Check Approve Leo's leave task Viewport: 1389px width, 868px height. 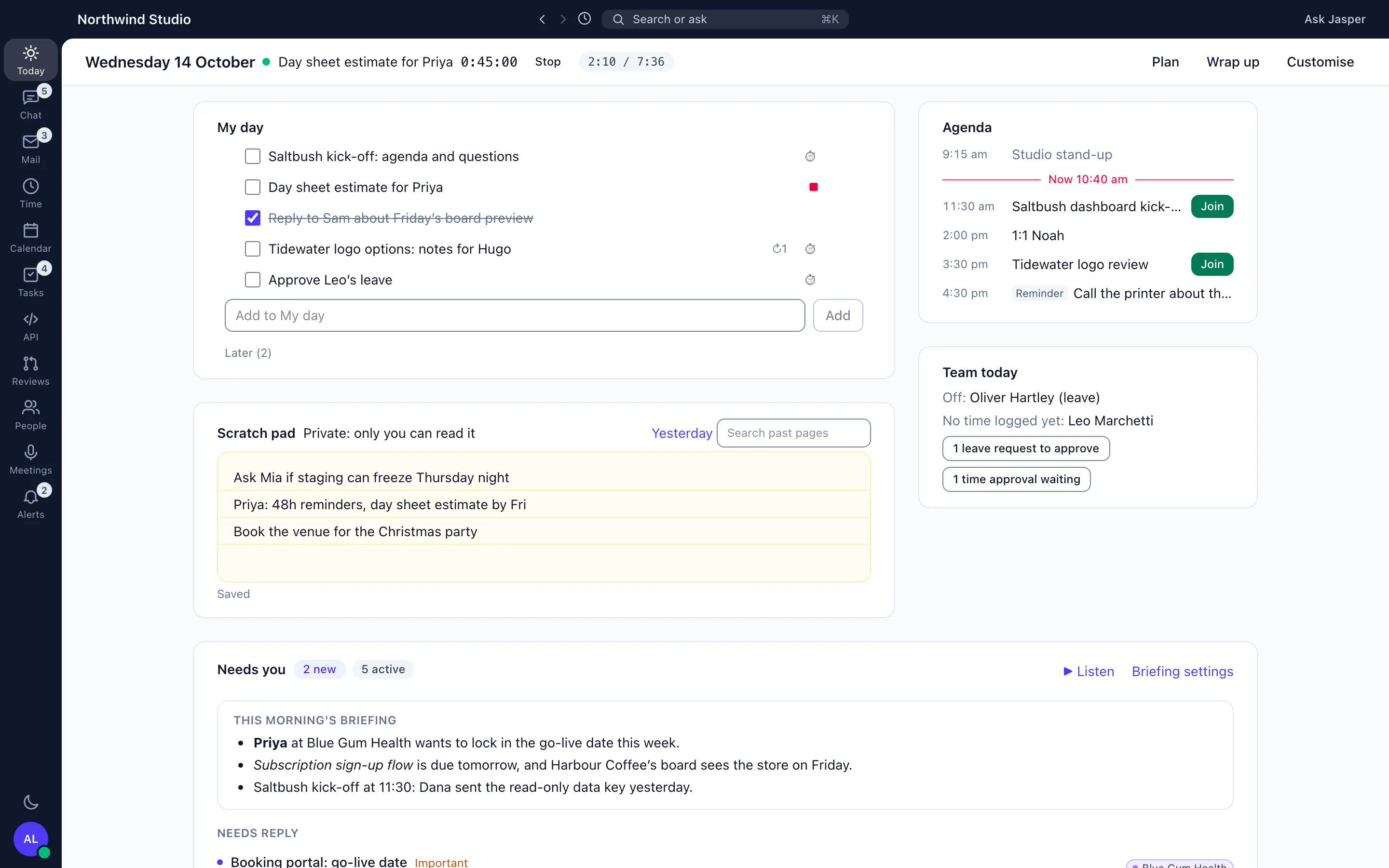coord(253,280)
